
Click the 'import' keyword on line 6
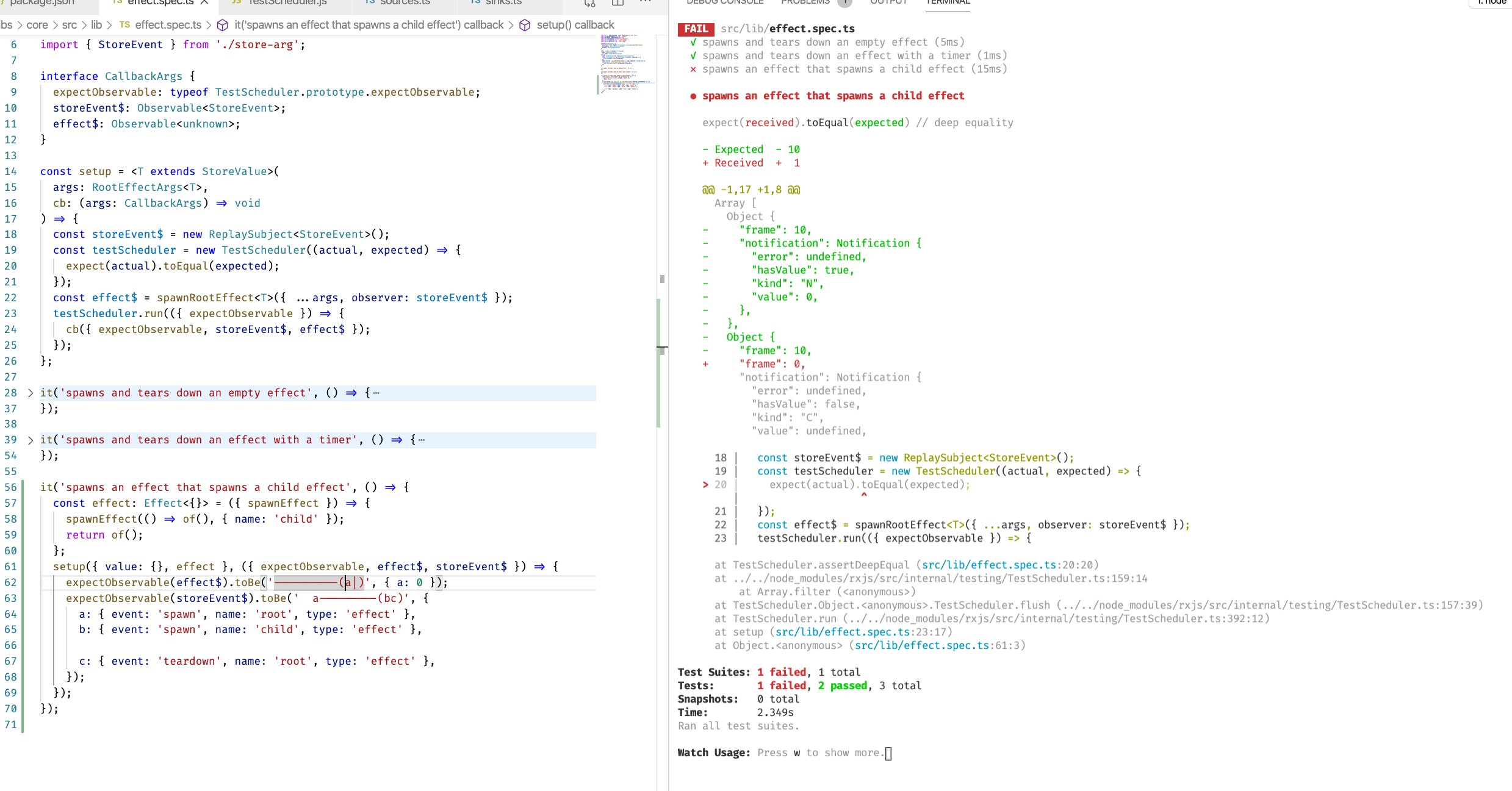coord(59,45)
